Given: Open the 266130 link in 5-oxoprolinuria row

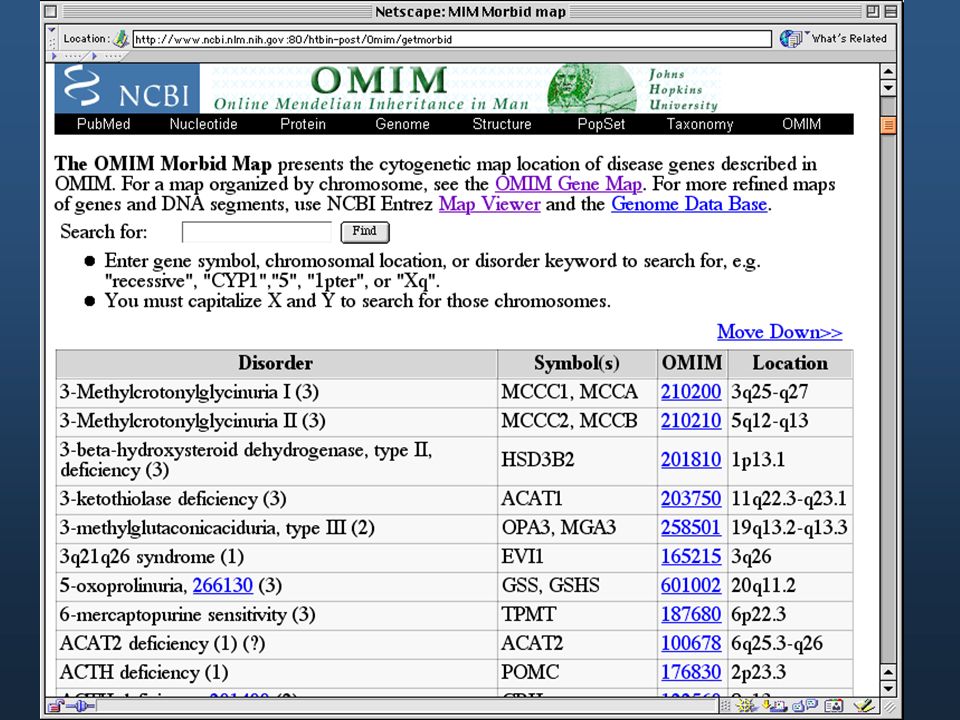Looking at the screenshot, I should tap(222, 586).
